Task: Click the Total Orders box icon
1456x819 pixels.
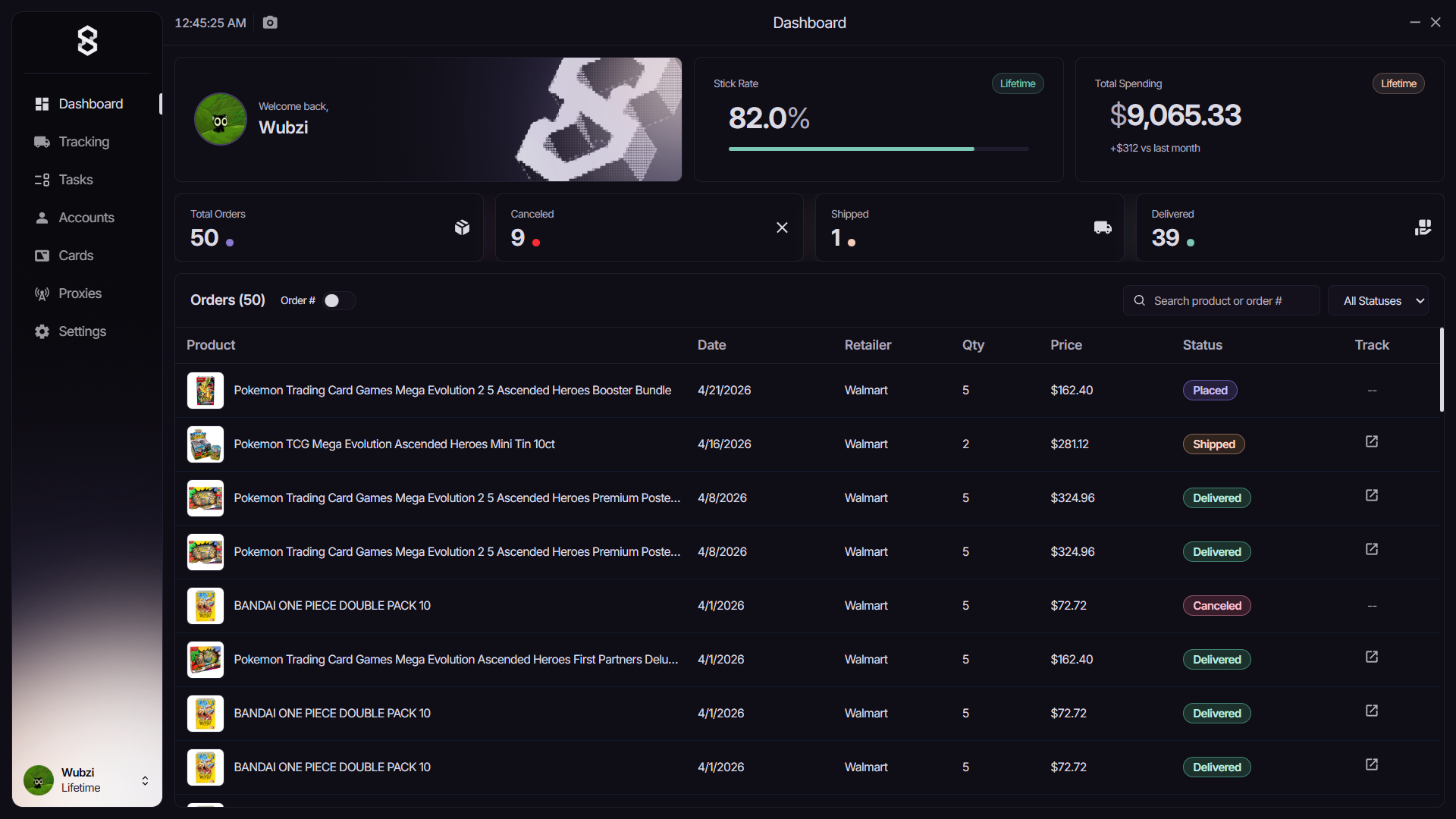Action: click(x=462, y=227)
